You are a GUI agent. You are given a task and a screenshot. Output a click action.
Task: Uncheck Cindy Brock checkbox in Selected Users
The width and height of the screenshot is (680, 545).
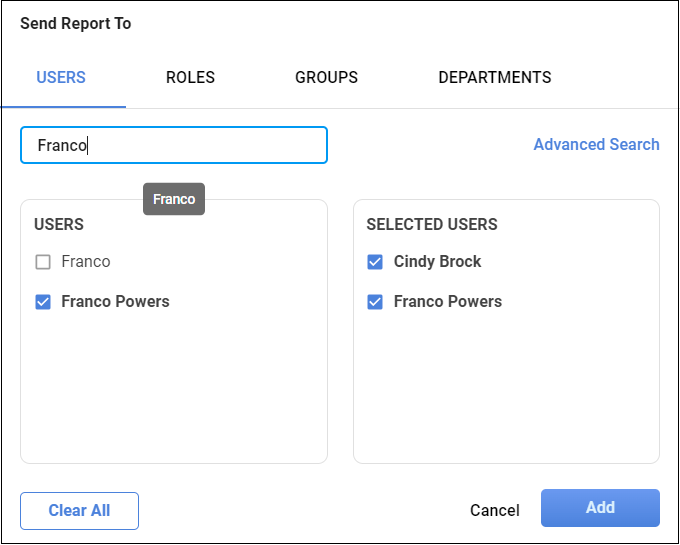coord(375,262)
